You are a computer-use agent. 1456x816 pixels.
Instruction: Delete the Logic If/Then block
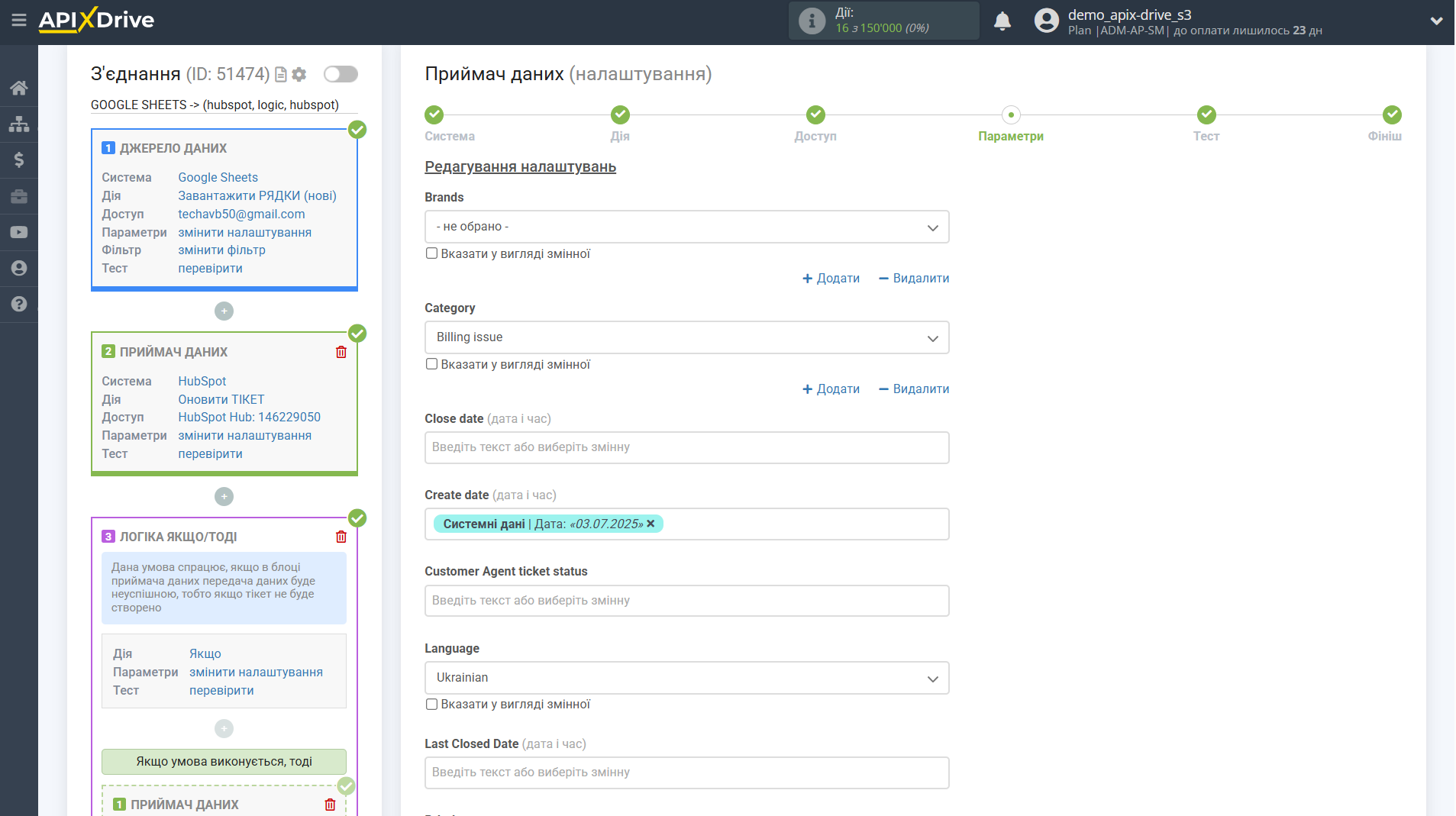pos(341,537)
